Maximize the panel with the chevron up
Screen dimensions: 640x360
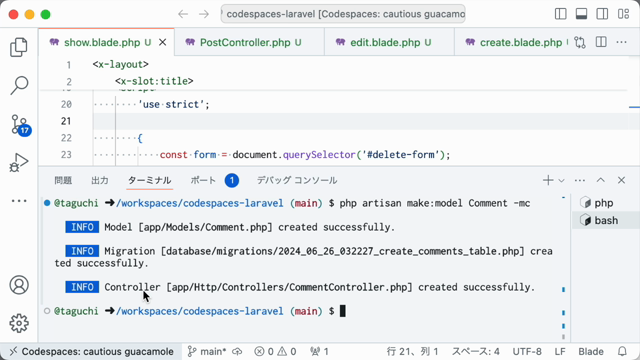point(600,180)
